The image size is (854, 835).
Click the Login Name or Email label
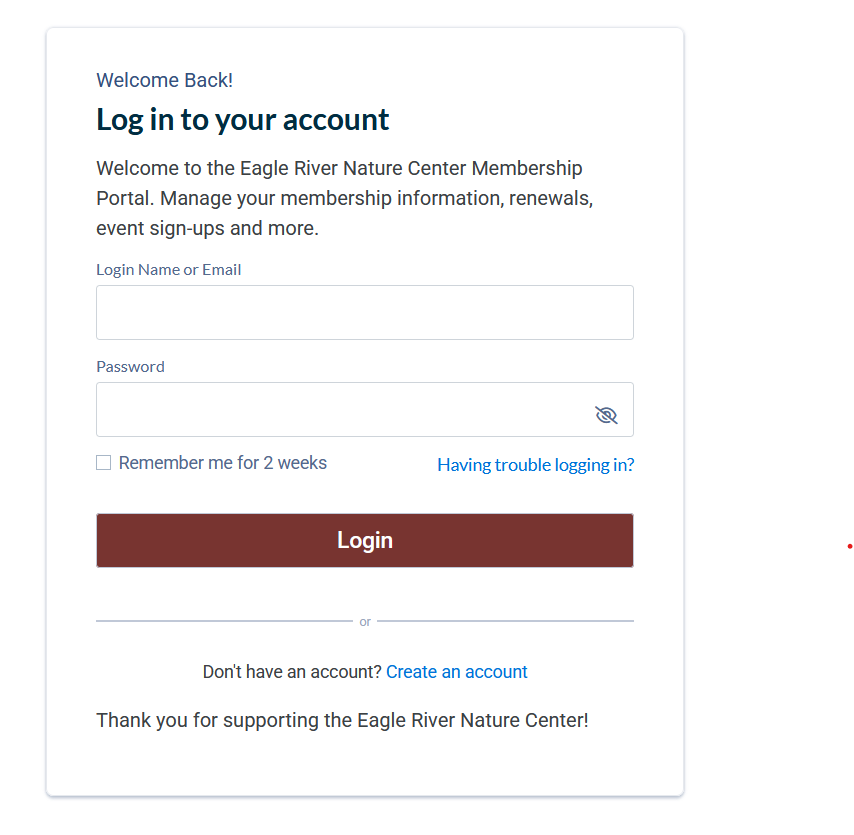coord(169,270)
